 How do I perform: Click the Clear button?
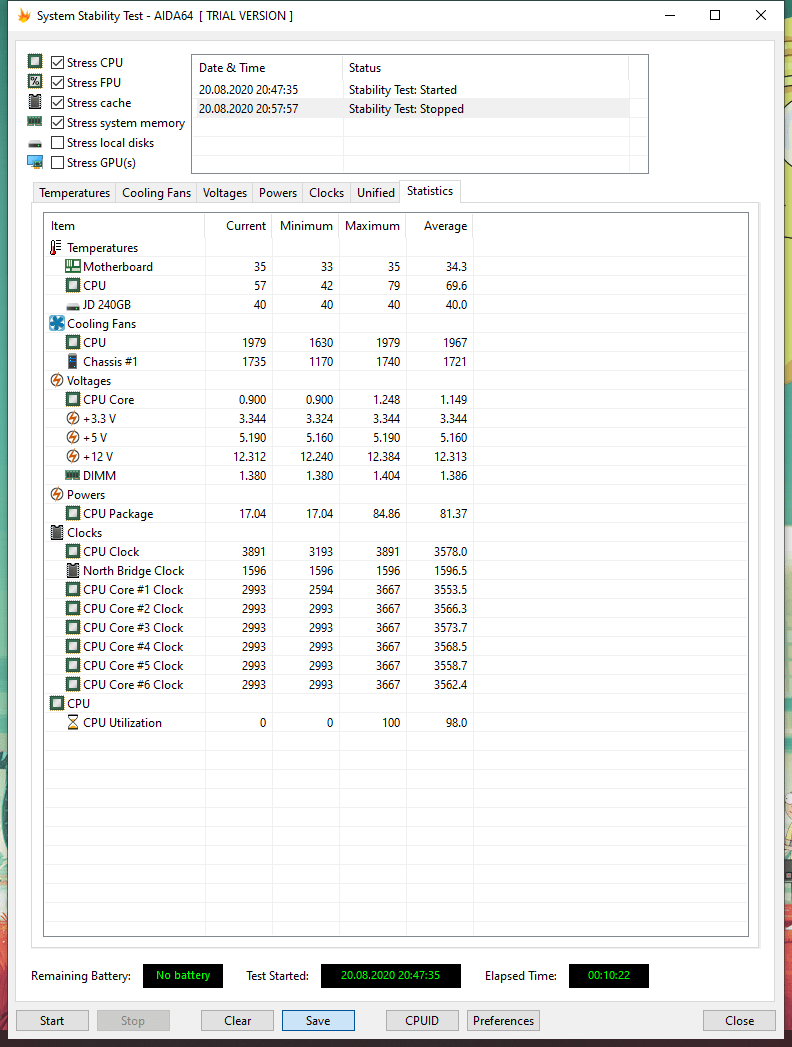click(237, 1020)
